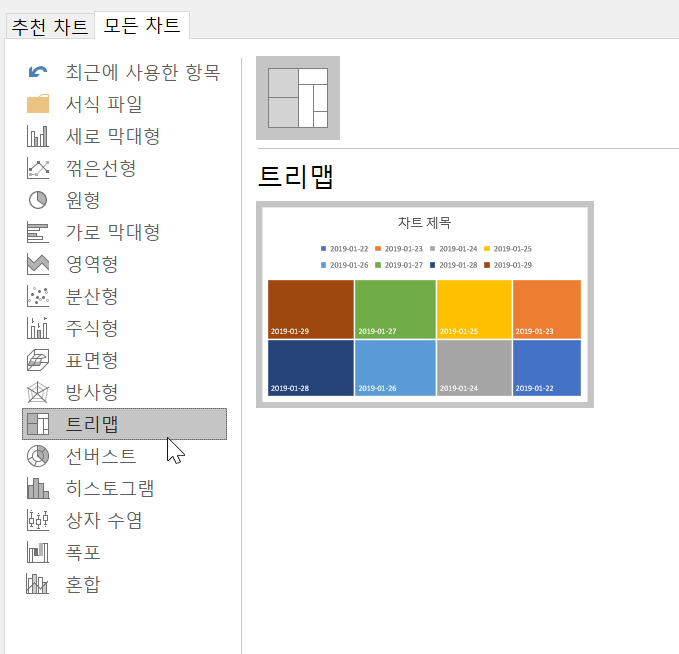This screenshot has height=654, width=679.
Task: Select the radar chart icon
Action: click(x=38, y=392)
